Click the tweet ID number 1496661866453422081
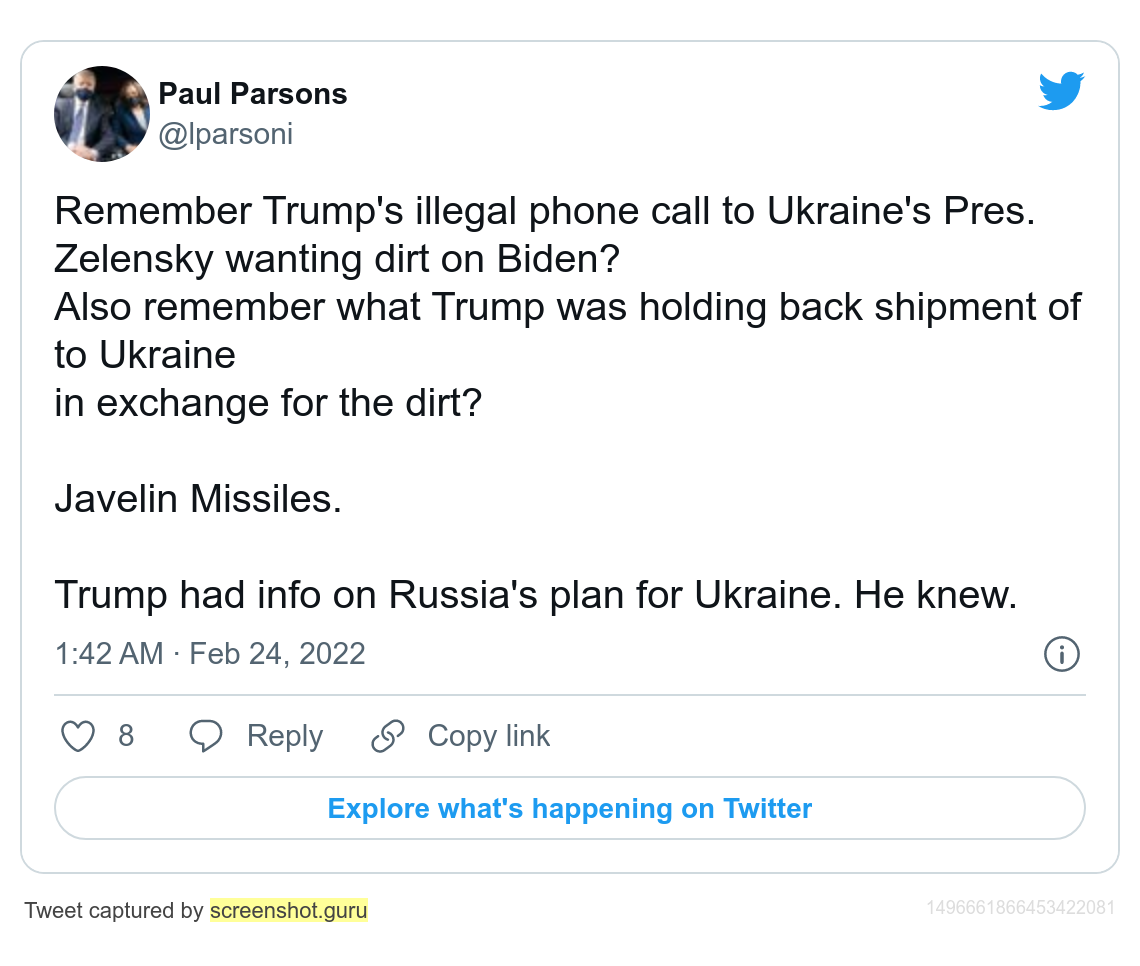The height and width of the screenshot is (966, 1140). click(x=1020, y=908)
